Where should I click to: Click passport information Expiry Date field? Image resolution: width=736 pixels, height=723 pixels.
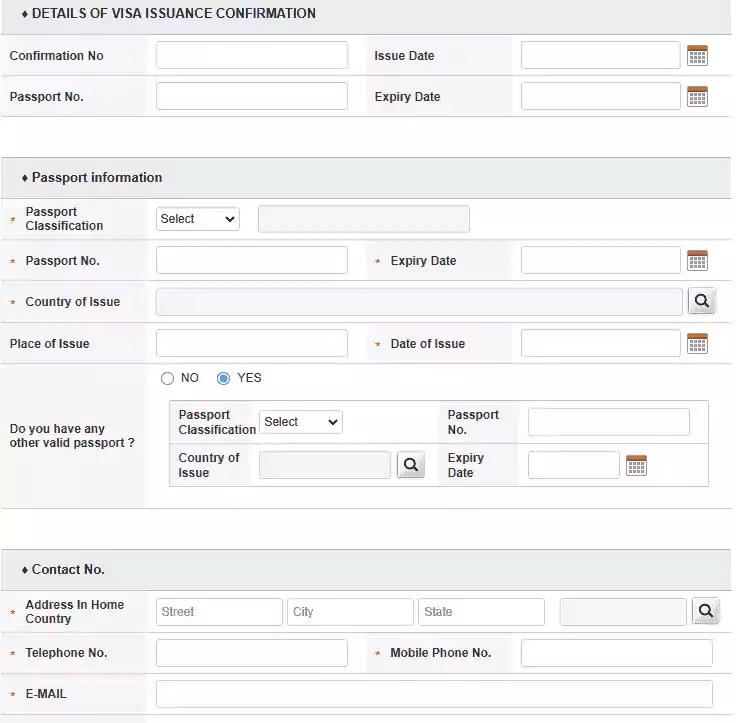600,260
